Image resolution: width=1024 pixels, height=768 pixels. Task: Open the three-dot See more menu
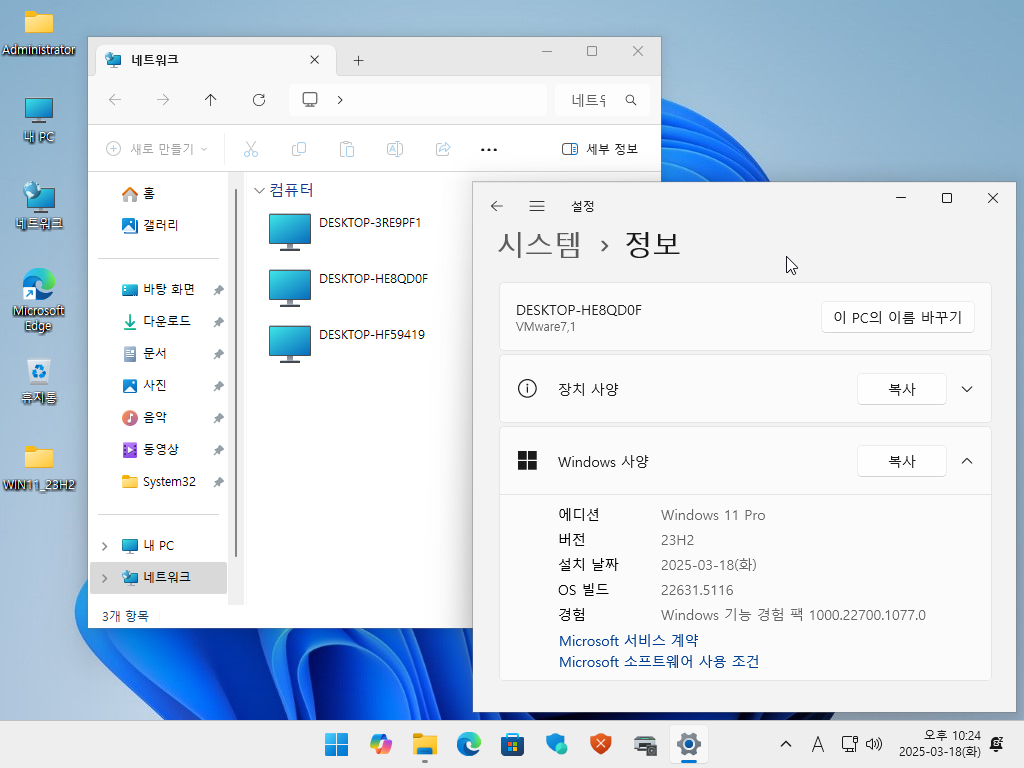488,150
